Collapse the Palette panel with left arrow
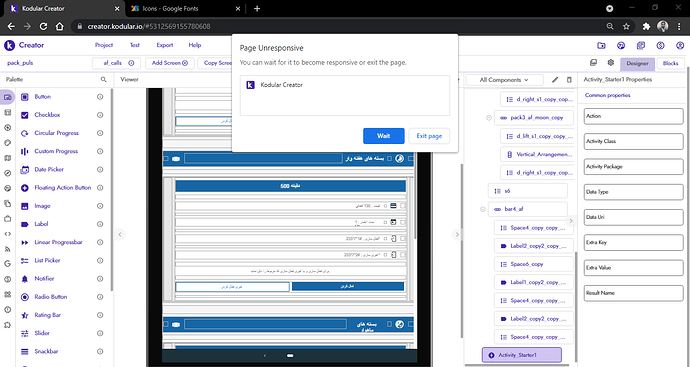The image size is (690, 367). tap(119, 235)
